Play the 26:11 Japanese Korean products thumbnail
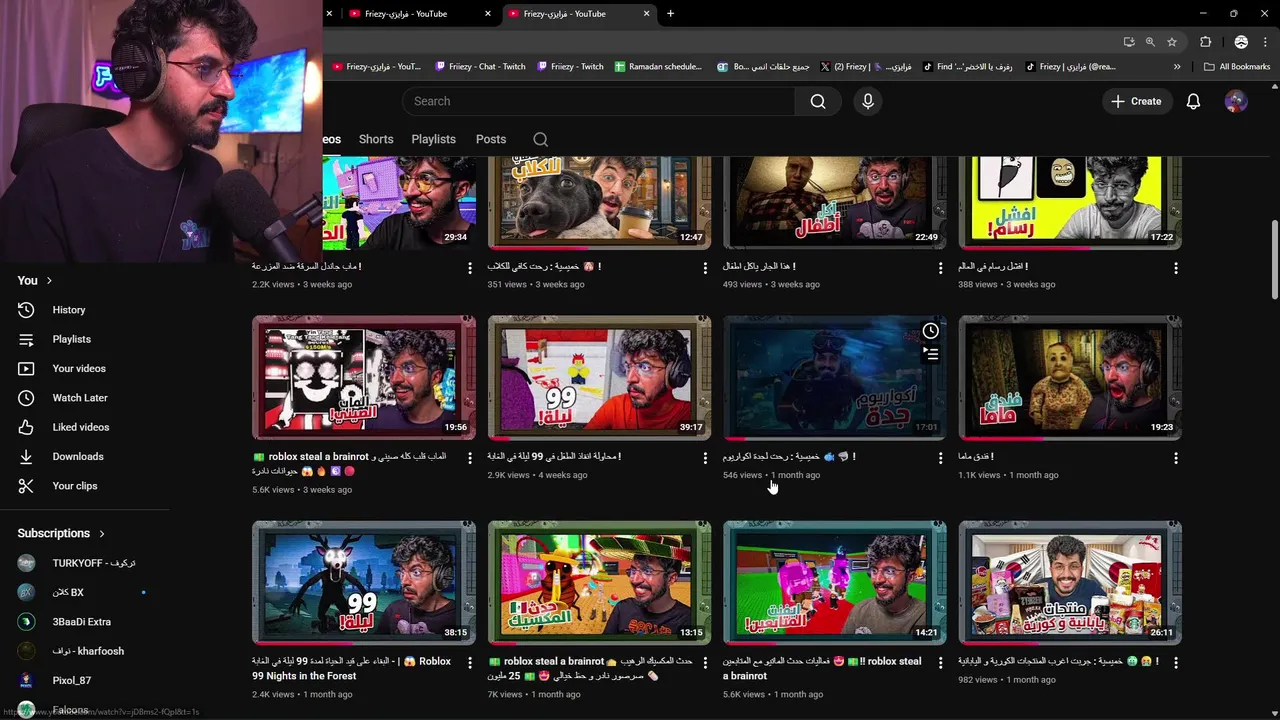 [1070, 582]
